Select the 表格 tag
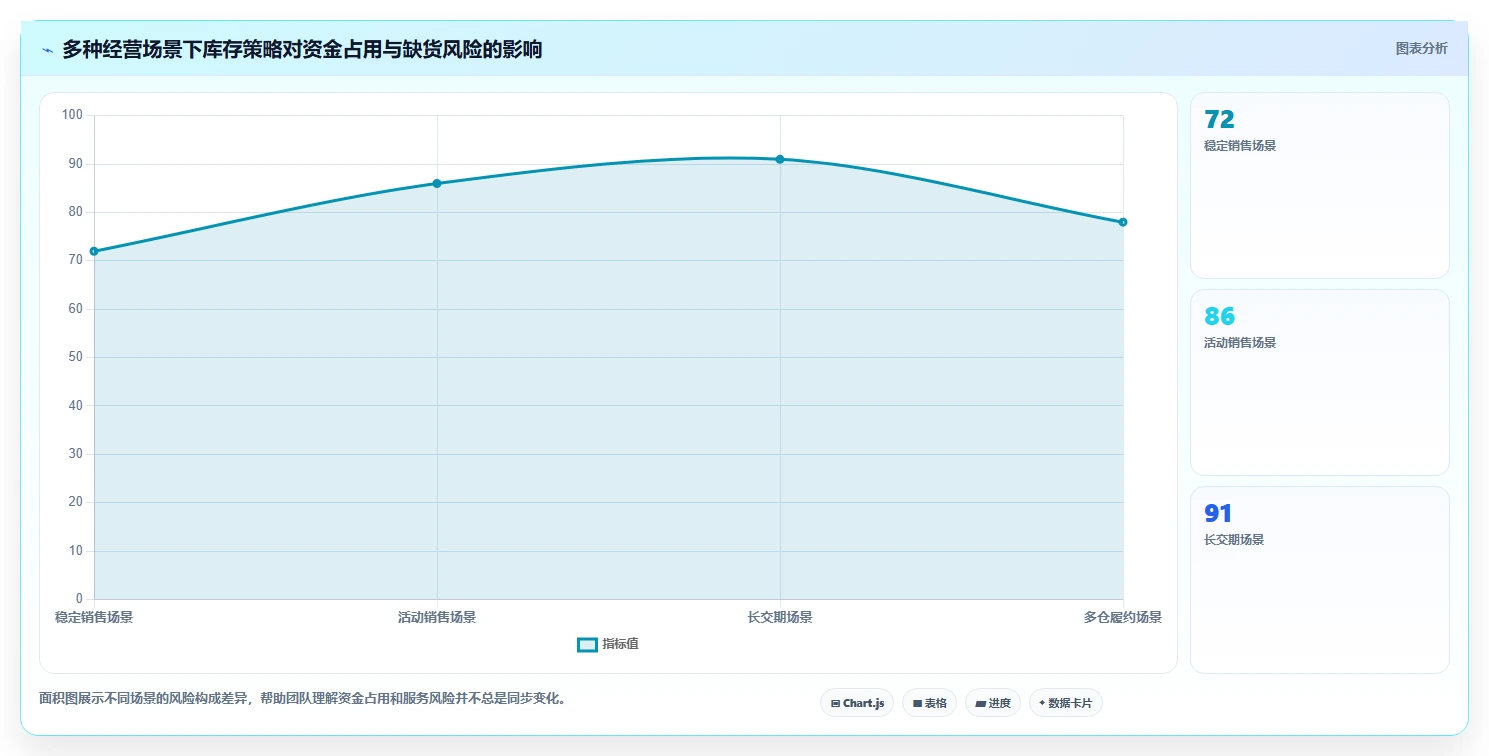1489x756 pixels. tap(929, 703)
